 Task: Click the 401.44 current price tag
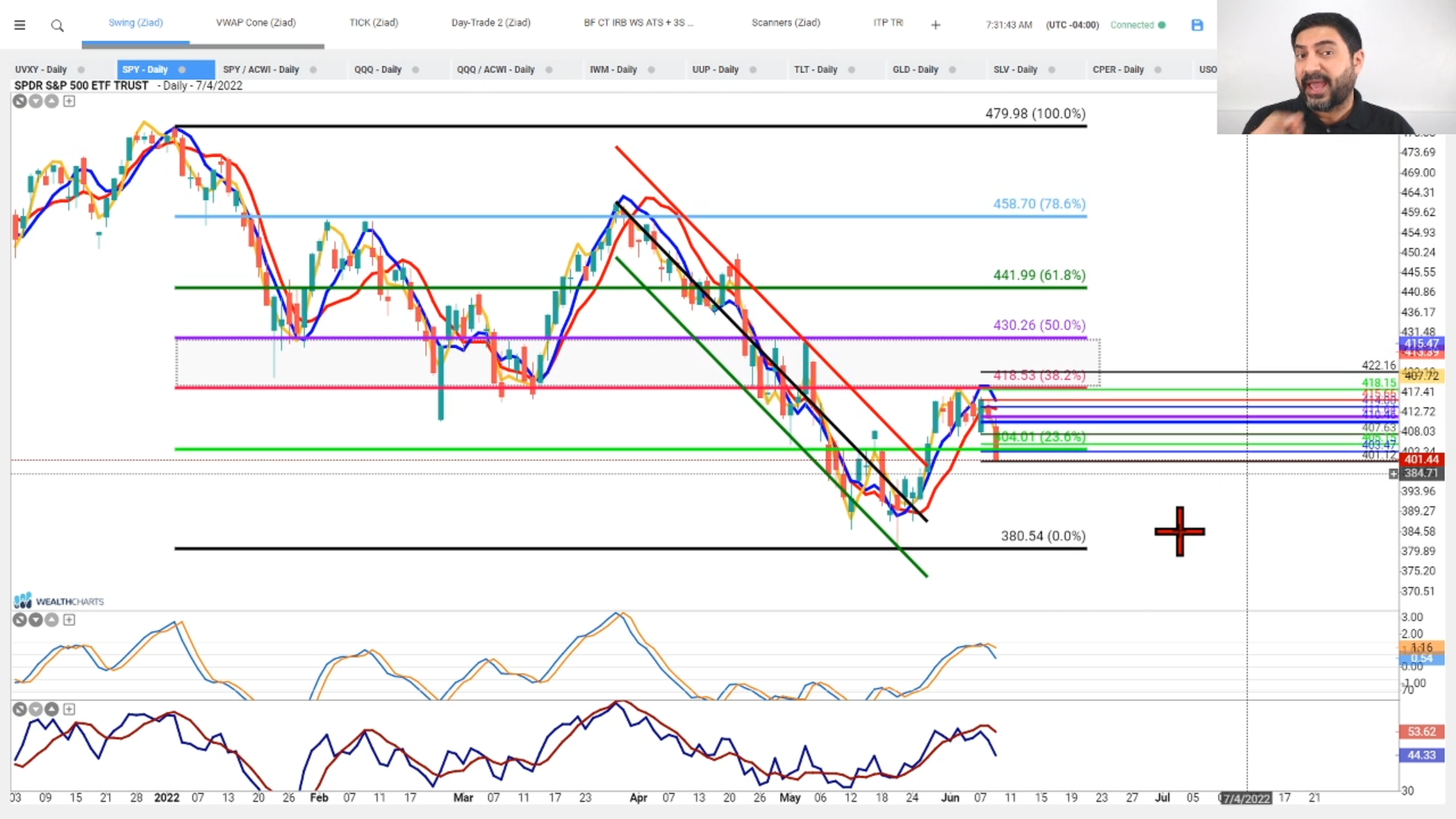(x=1421, y=460)
